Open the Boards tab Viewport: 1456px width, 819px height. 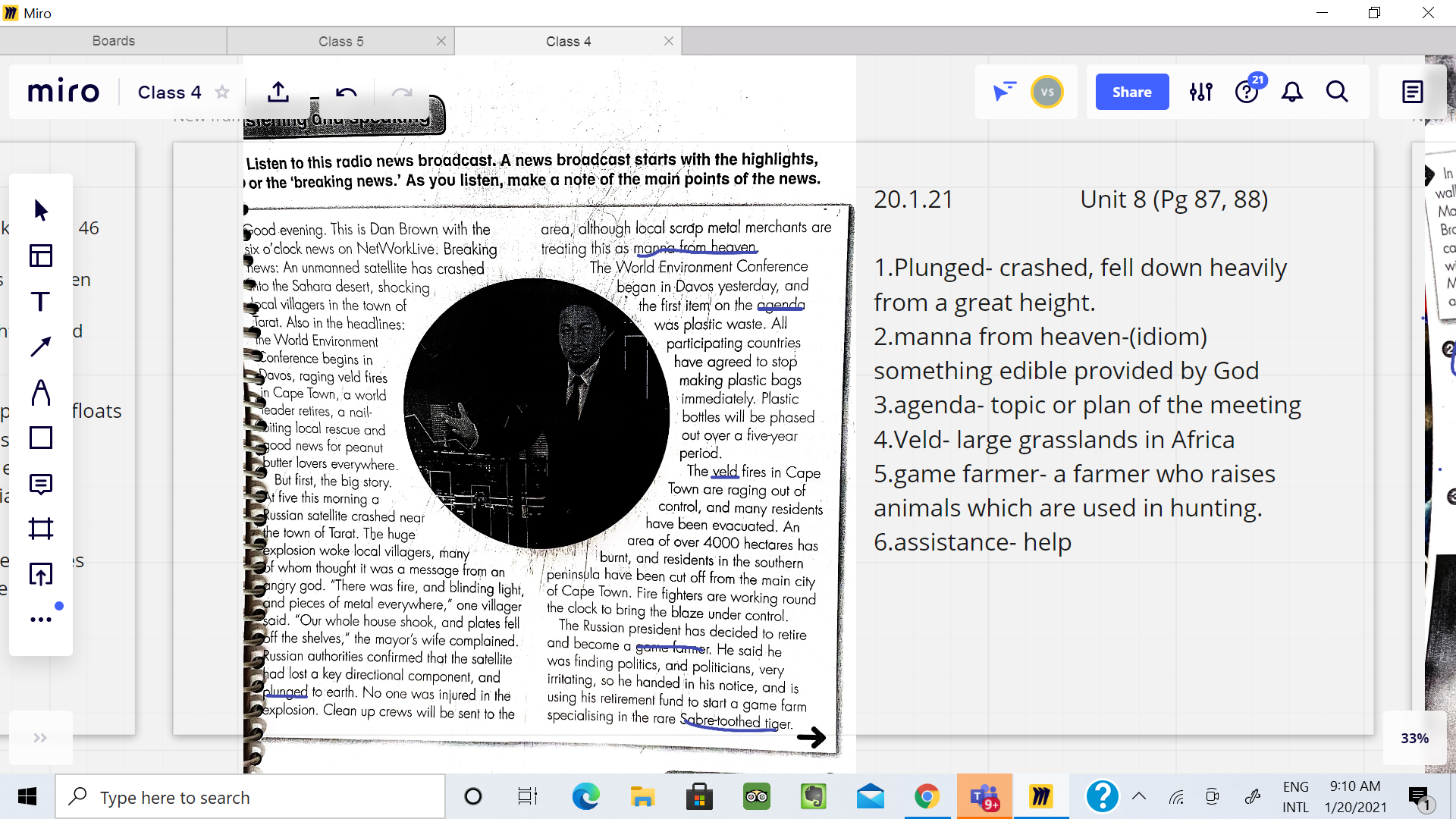(x=114, y=41)
